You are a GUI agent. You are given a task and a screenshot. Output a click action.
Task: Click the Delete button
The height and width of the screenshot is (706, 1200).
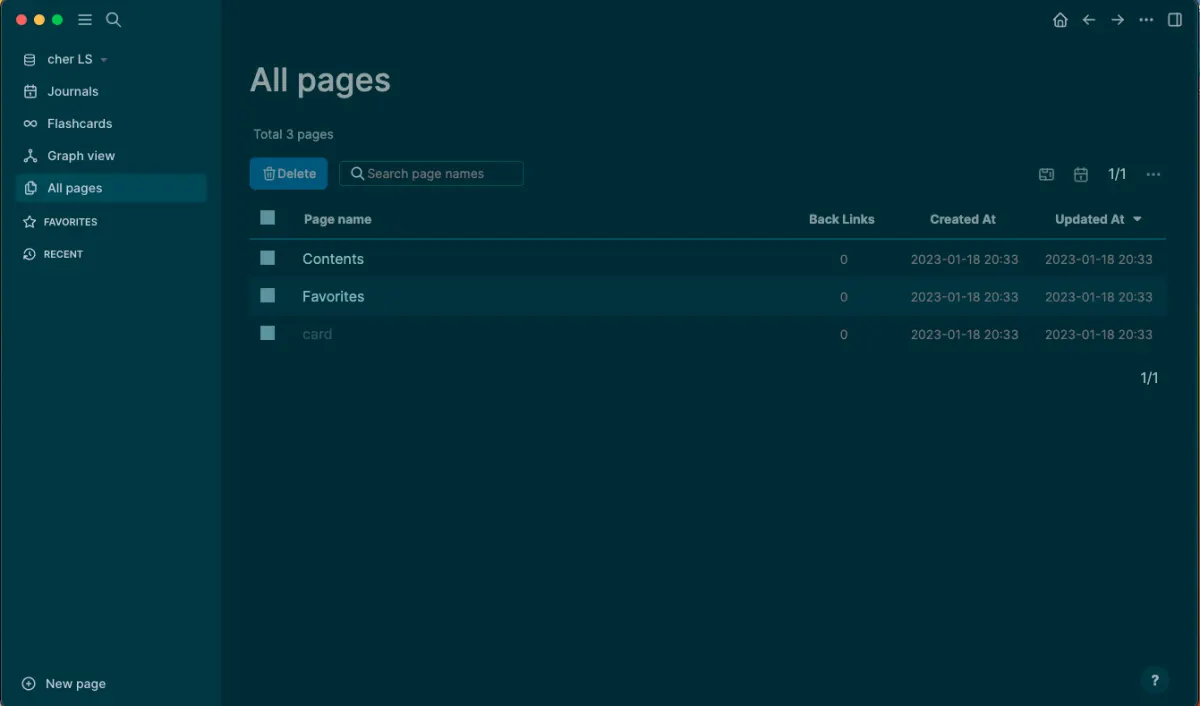click(289, 173)
